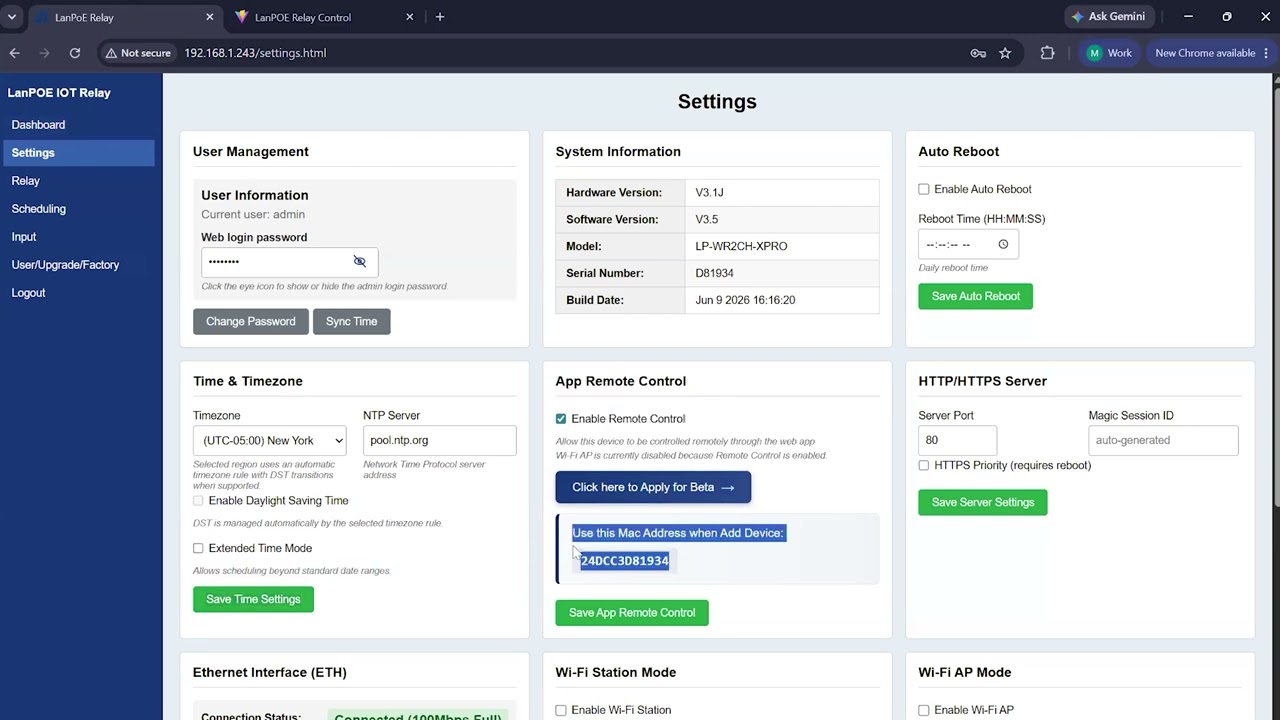Screen dimensions: 1280x720
Task: Click Save Auto Reboot
Action: pos(976,296)
